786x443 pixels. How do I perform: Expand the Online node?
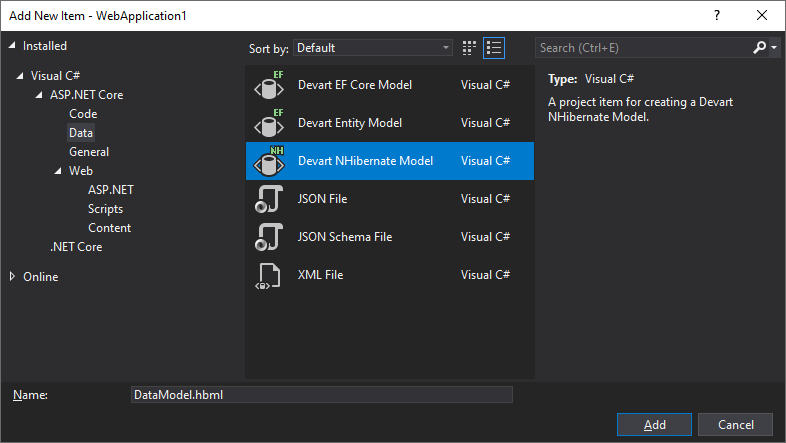(x=13, y=276)
